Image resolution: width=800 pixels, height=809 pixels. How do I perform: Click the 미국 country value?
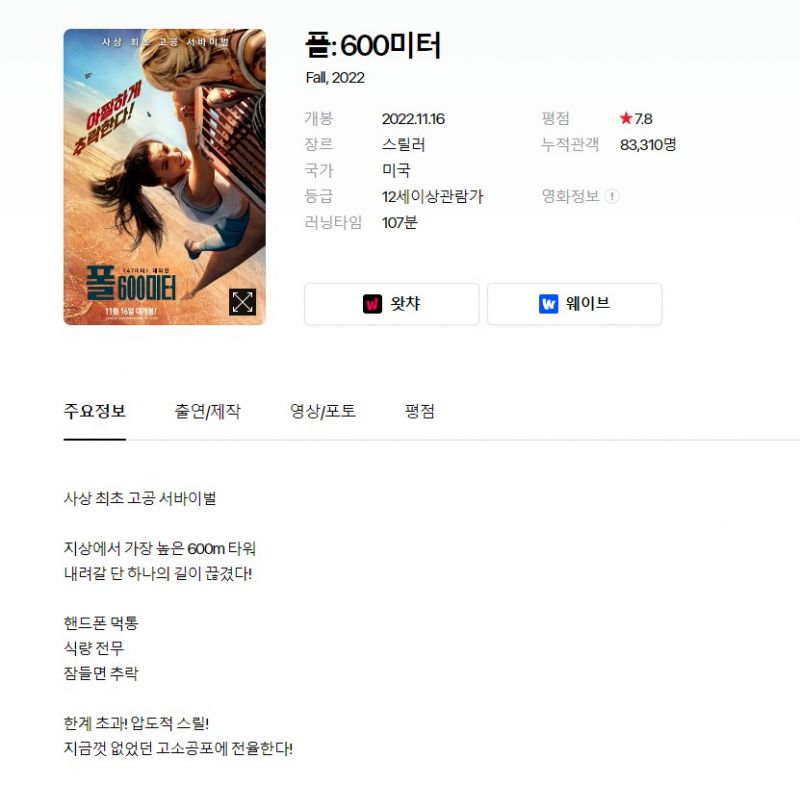[396, 170]
